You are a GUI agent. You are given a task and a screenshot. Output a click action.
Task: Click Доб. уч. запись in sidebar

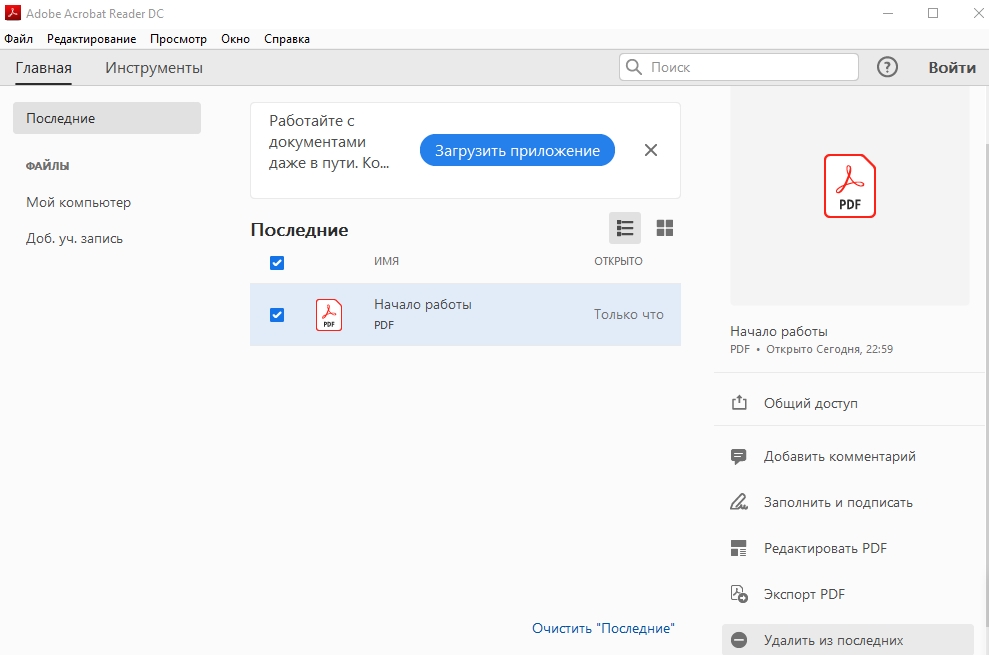(x=74, y=239)
